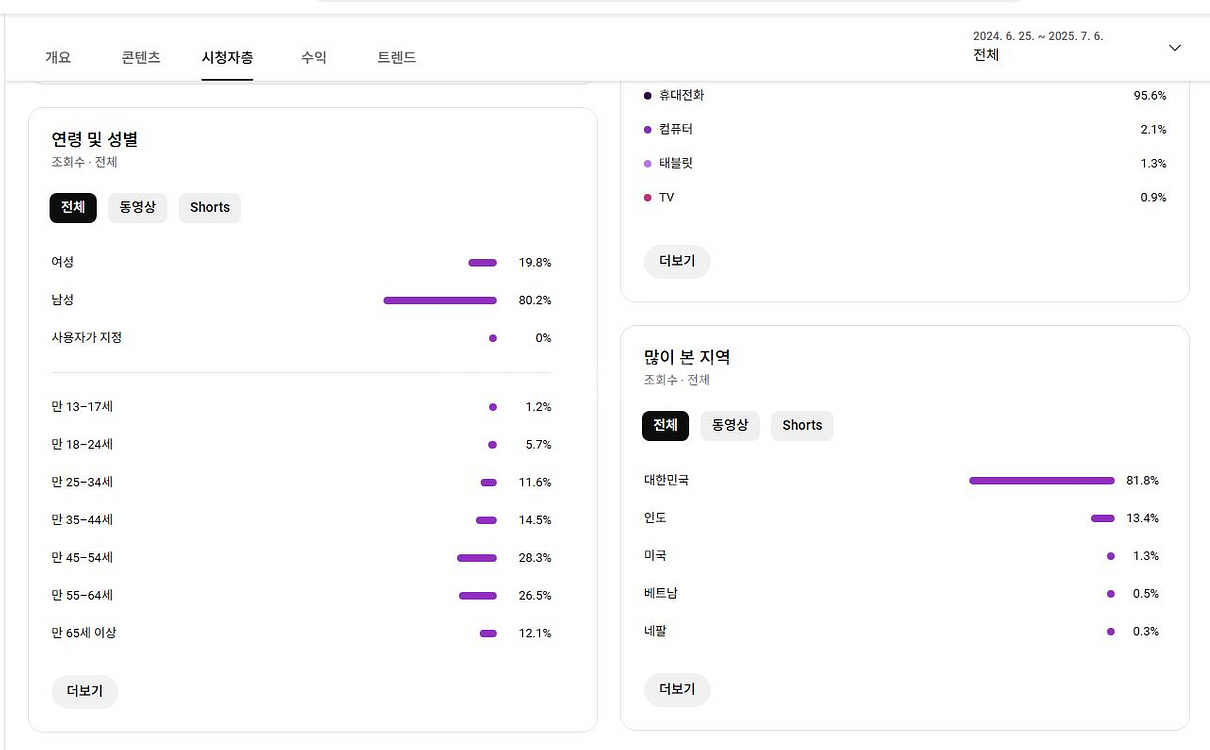Image resolution: width=1210 pixels, height=750 pixels.
Task: Go to the 트렌드 tab
Action: coord(396,57)
